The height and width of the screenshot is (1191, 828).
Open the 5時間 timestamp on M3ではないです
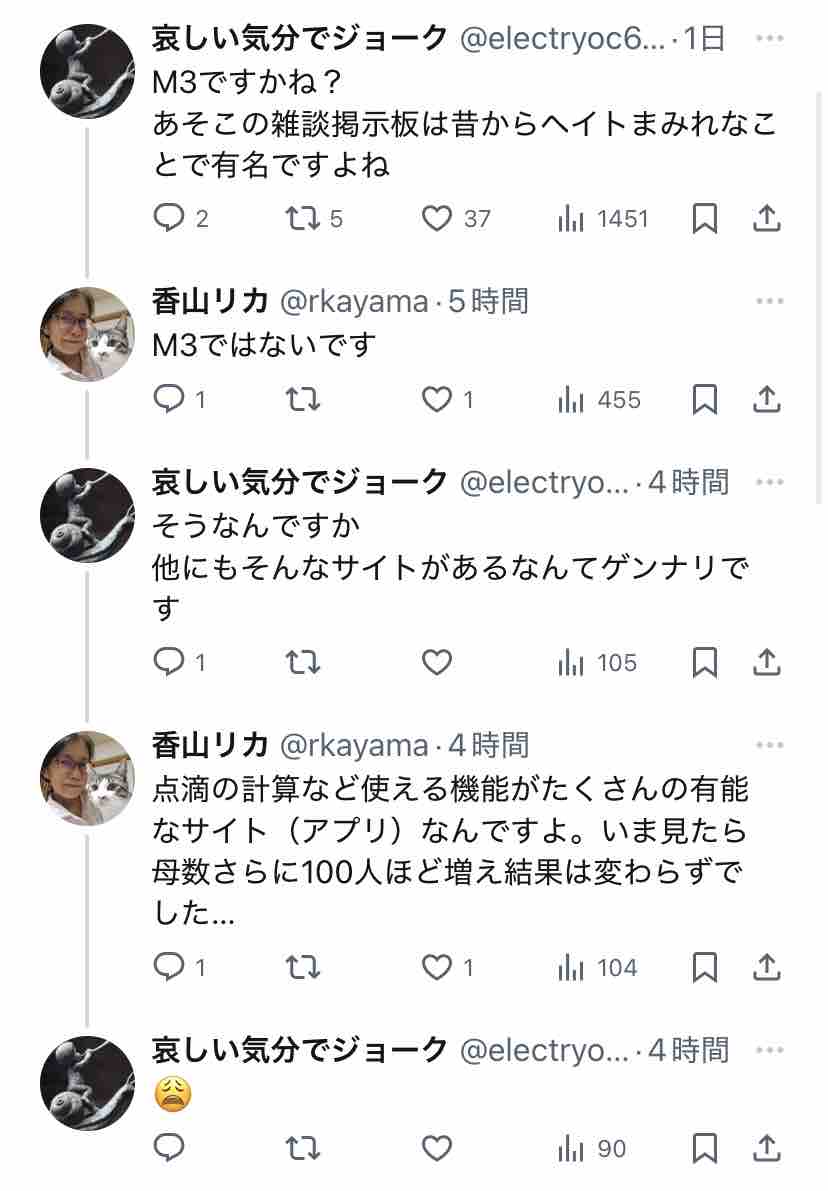[488, 301]
